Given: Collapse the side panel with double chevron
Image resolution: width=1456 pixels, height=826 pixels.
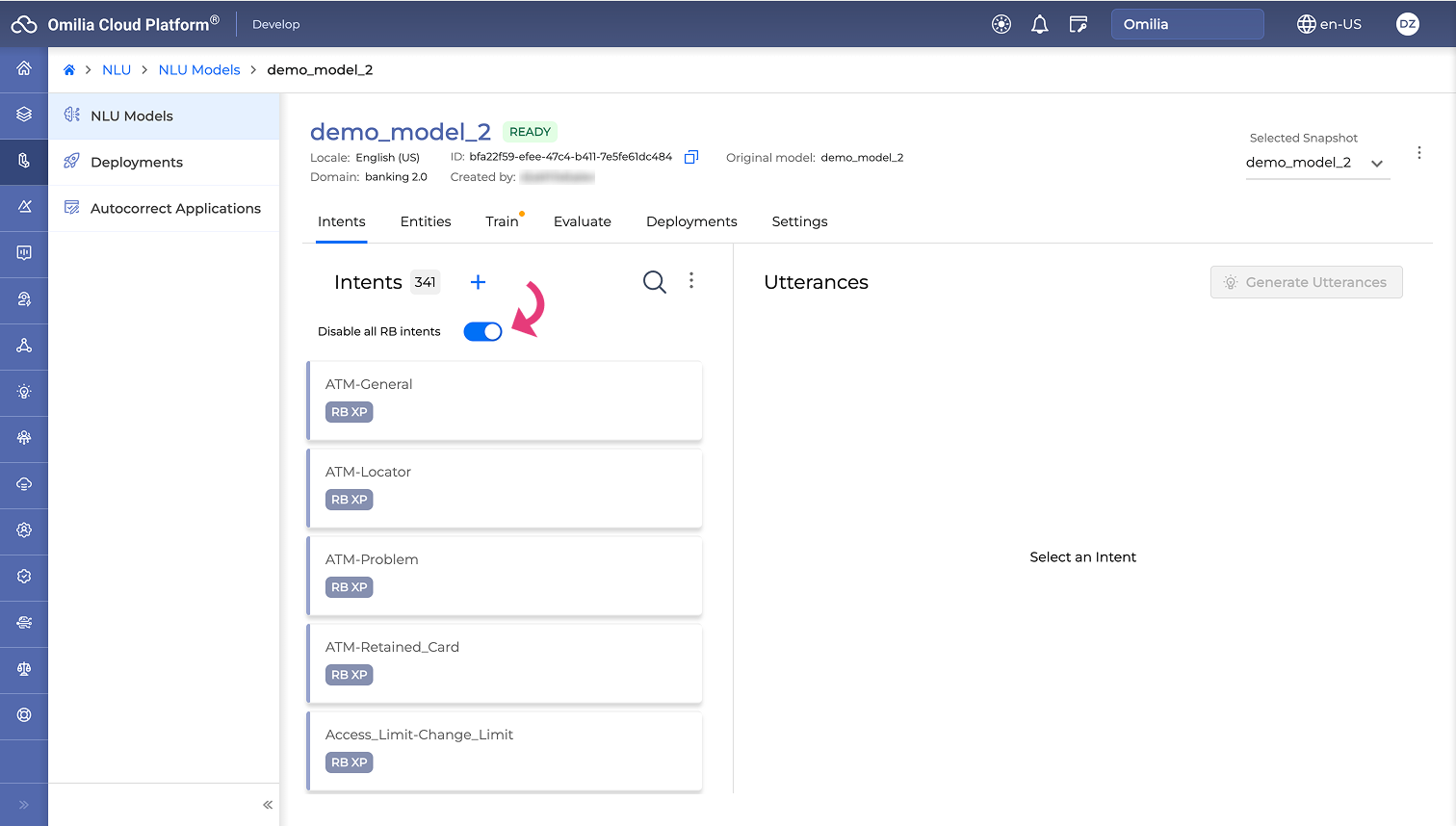Looking at the screenshot, I should pyautogui.click(x=268, y=805).
